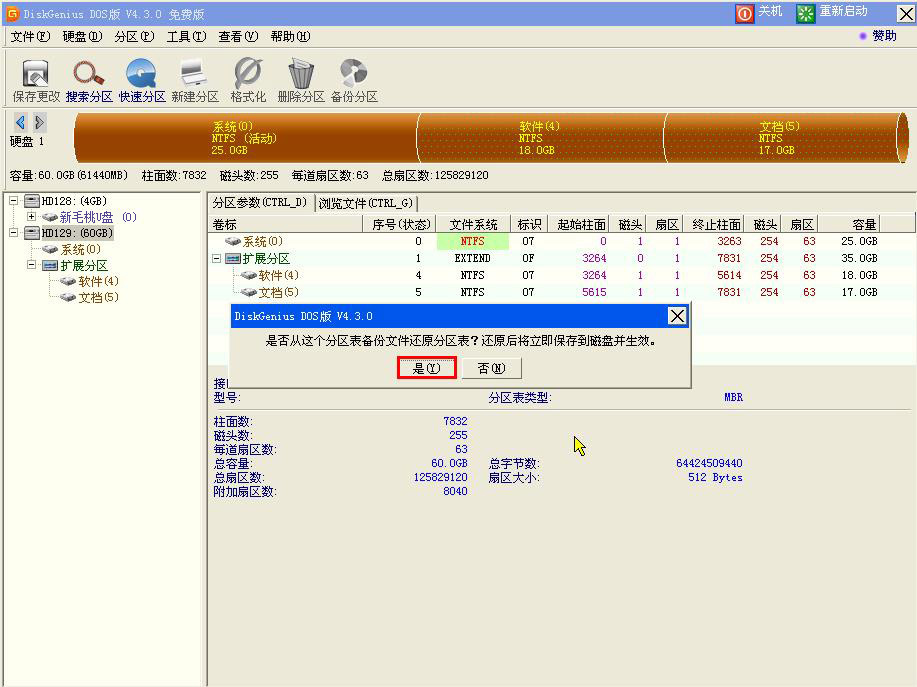Click the 文件系统 column header
This screenshot has height=687, width=917.
(x=473, y=225)
